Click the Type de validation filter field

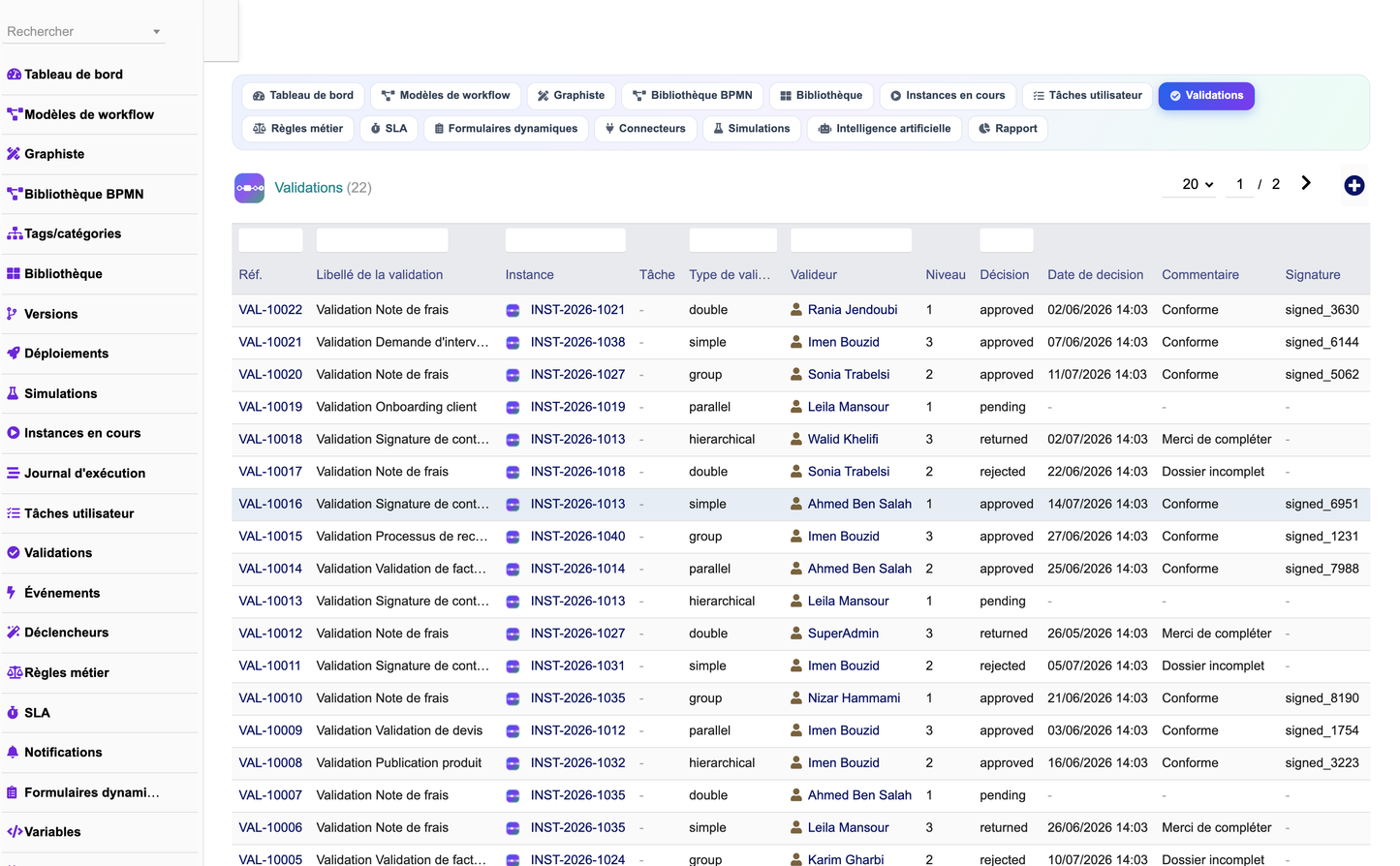tap(733, 240)
